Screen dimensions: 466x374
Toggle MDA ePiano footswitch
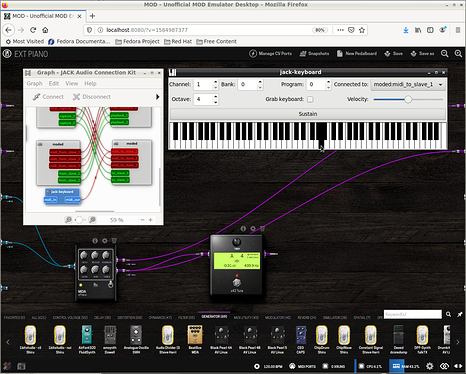tap(110, 285)
